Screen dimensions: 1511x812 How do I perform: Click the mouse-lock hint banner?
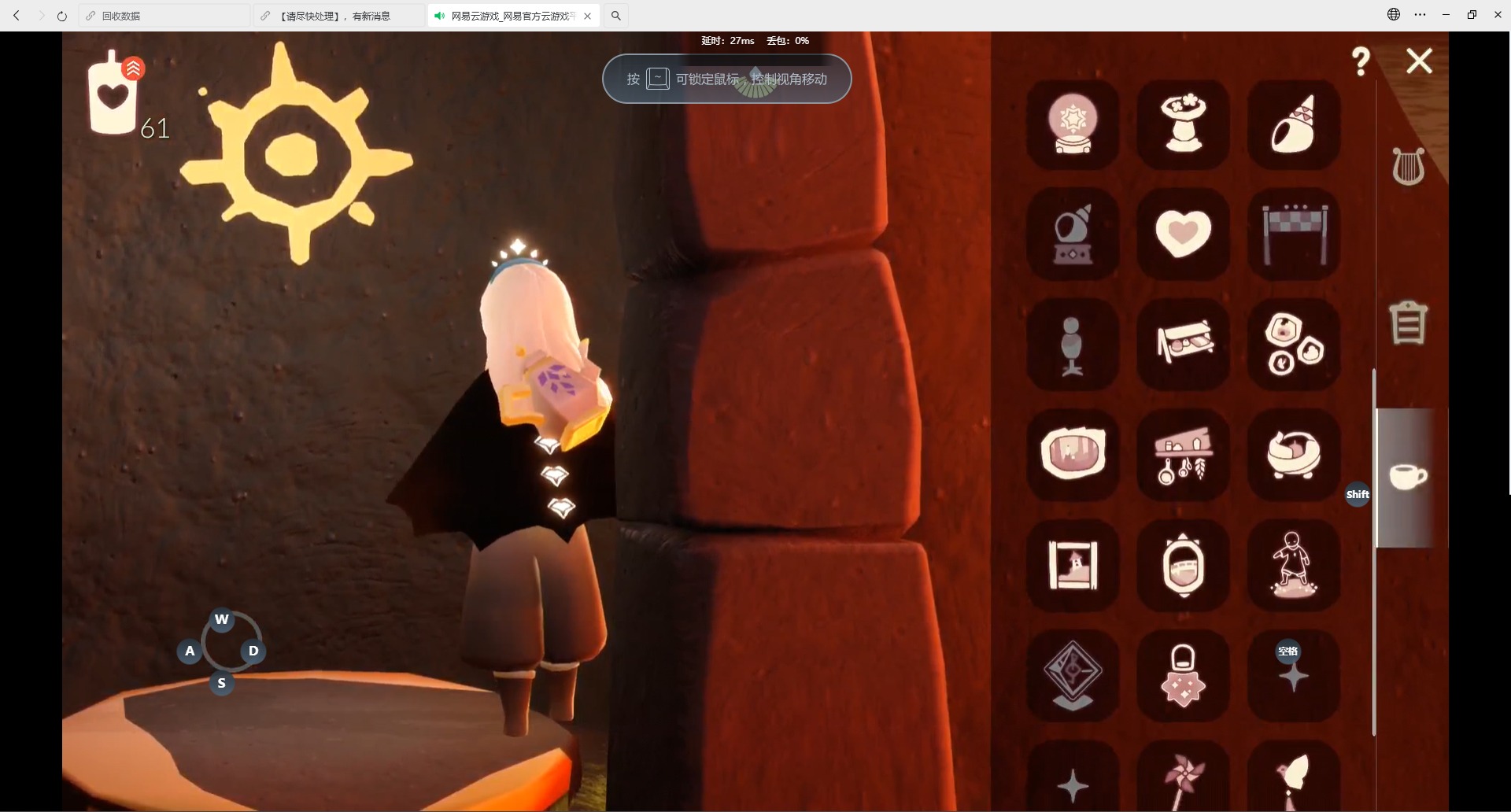[726, 79]
